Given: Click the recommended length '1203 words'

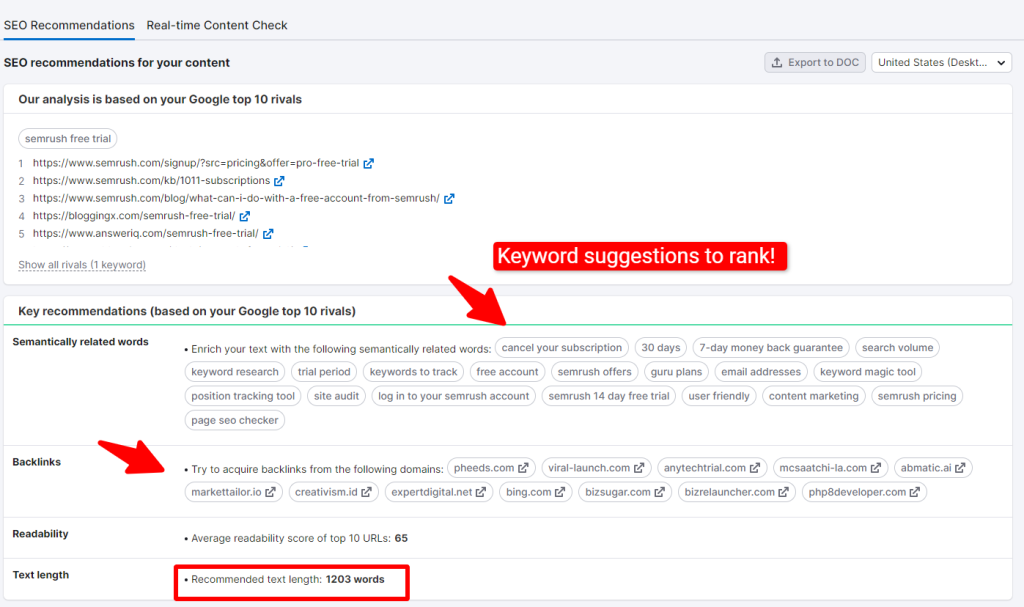Looking at the screenshot, I should tap(355, 580).
